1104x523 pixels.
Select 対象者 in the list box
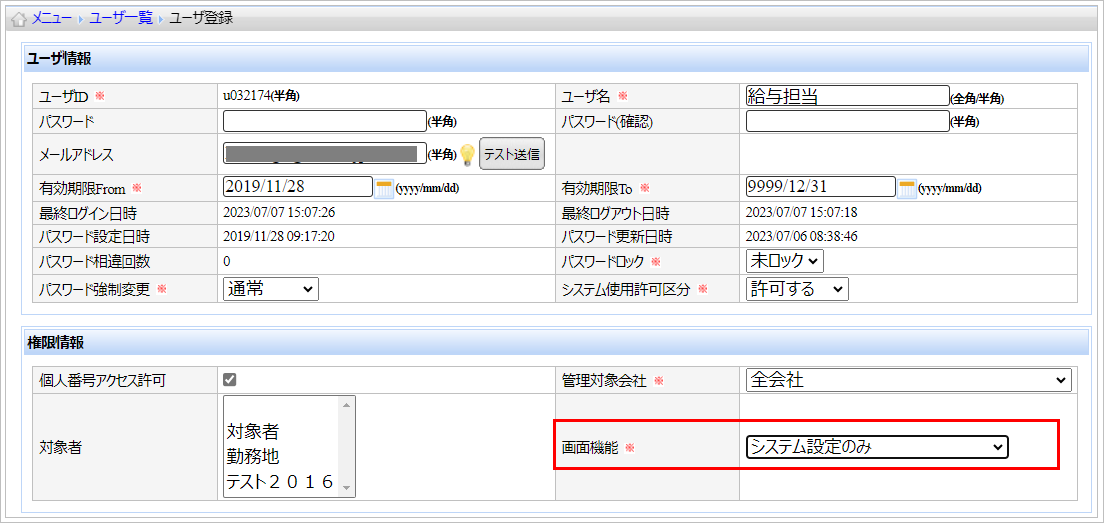[x=252, y=431]
